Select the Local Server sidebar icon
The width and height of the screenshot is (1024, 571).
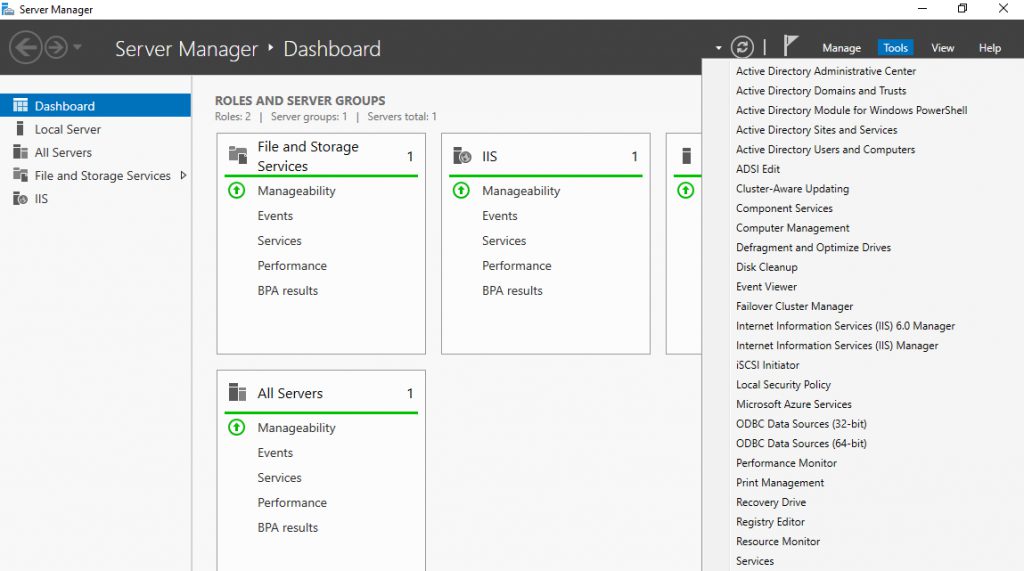(x=20, y=129)
